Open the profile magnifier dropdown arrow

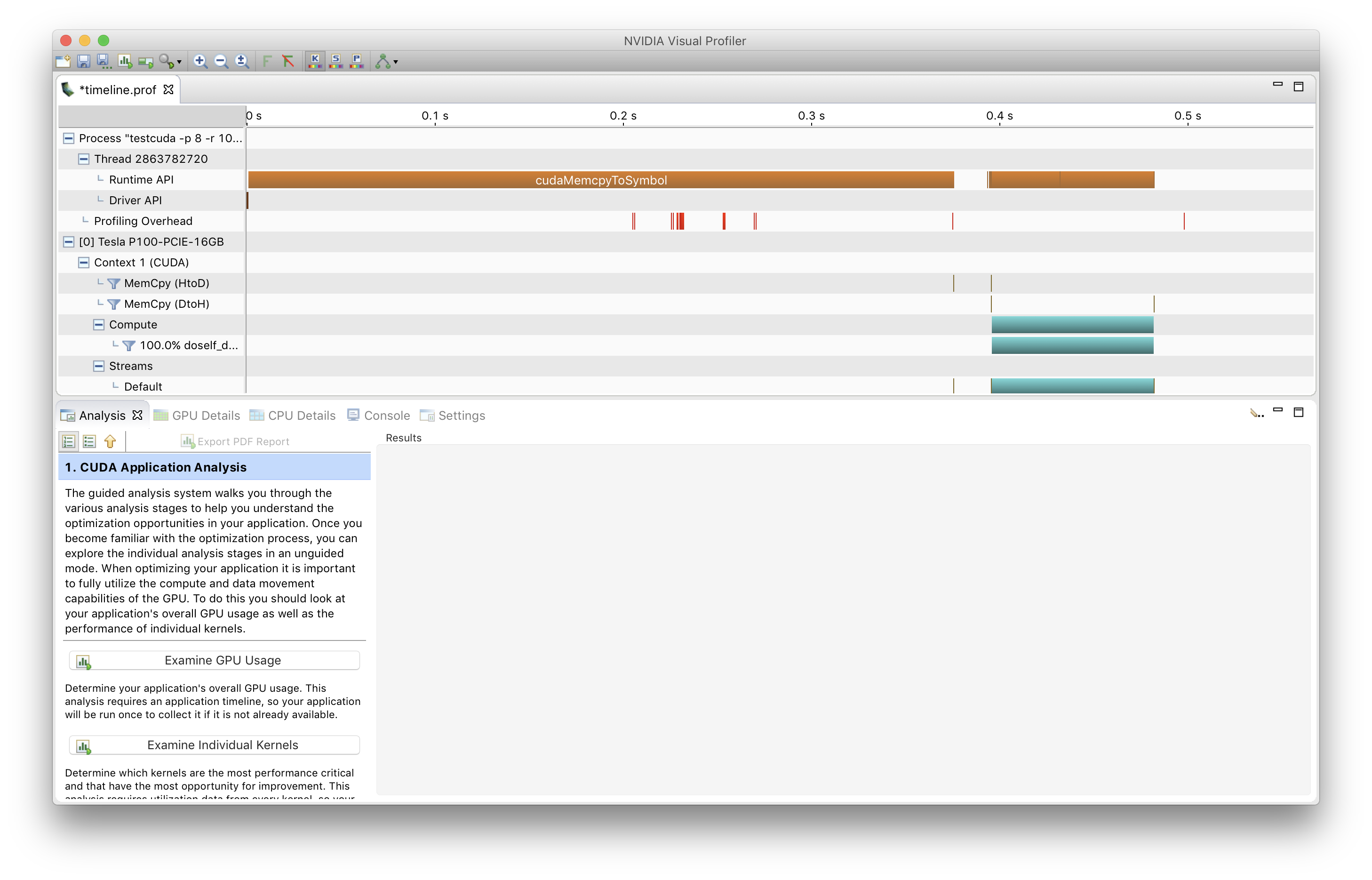point(179,62)
